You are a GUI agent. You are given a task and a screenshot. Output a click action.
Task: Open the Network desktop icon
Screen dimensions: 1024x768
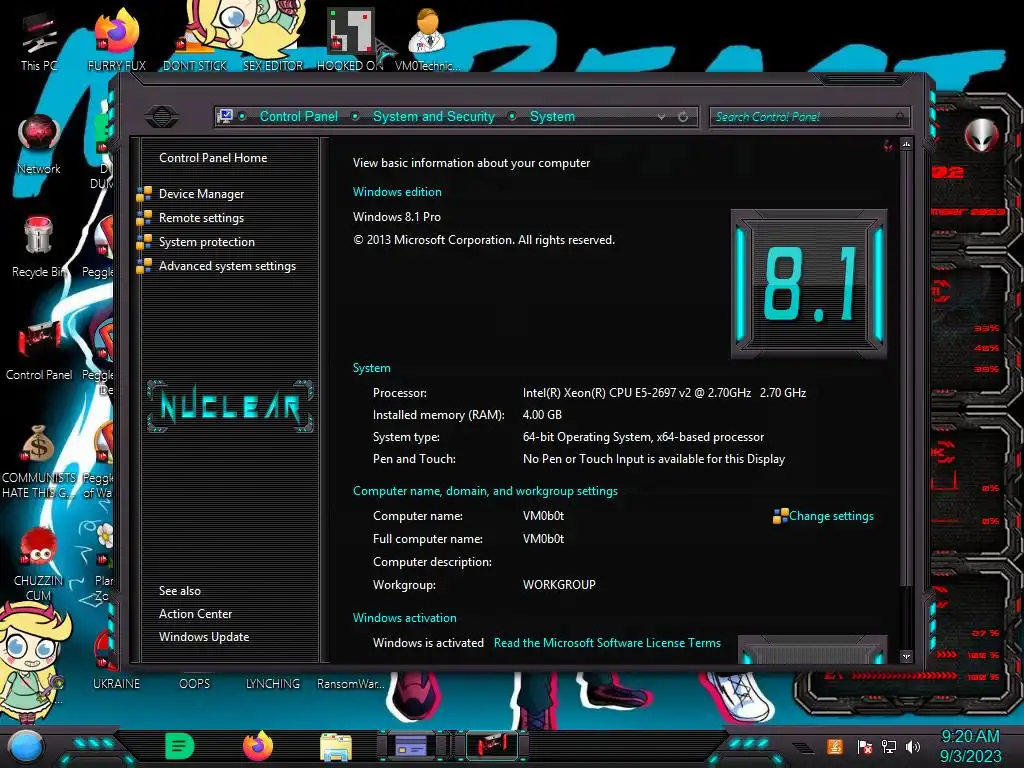[39, 144]
